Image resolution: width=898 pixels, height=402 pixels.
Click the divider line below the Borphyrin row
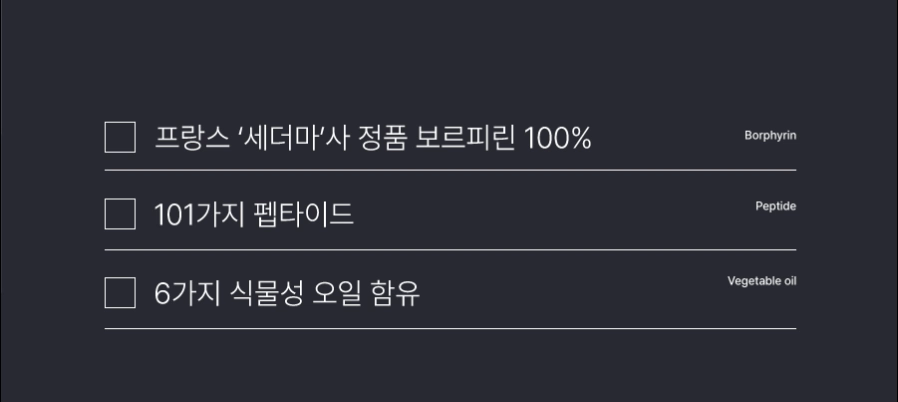click(x=450, y=170)
